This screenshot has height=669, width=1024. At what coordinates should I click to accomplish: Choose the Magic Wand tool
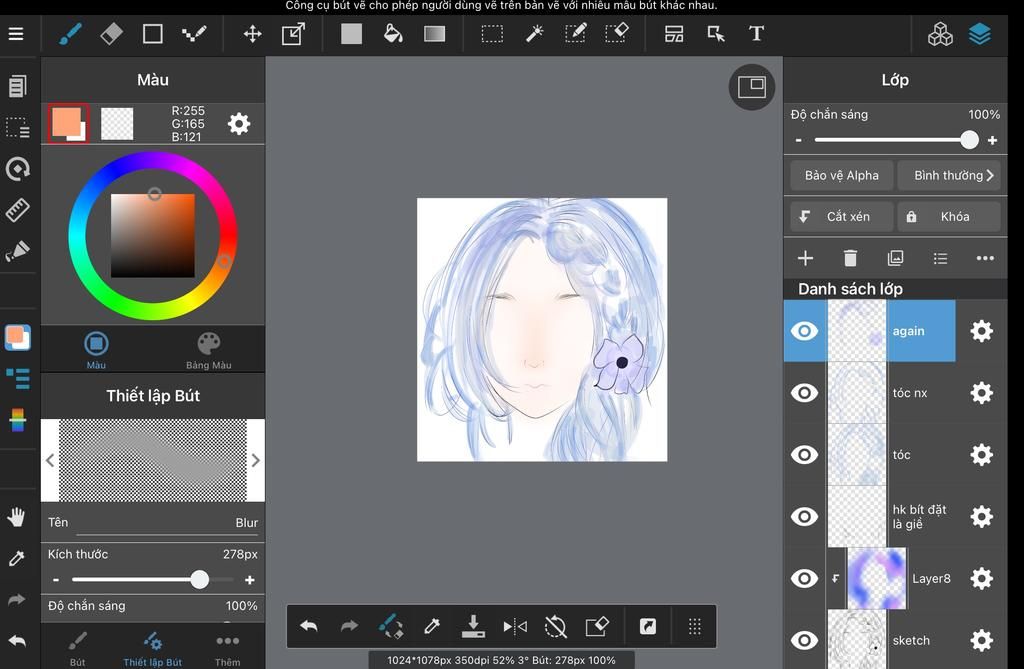(x=534, y=33)
